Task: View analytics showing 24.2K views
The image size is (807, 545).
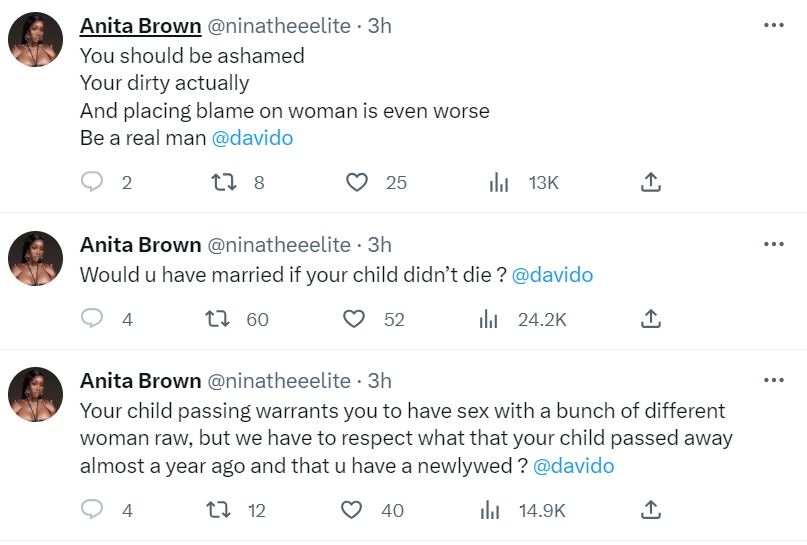Action: [x=489, y=319]
